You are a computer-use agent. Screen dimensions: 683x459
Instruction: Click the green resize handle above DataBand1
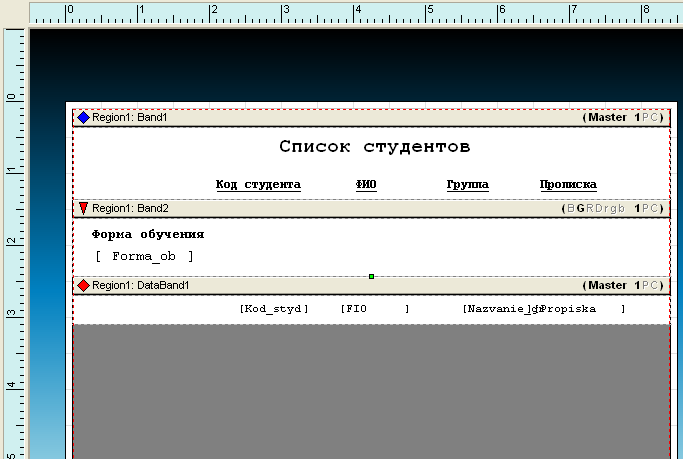coord(372,277)
